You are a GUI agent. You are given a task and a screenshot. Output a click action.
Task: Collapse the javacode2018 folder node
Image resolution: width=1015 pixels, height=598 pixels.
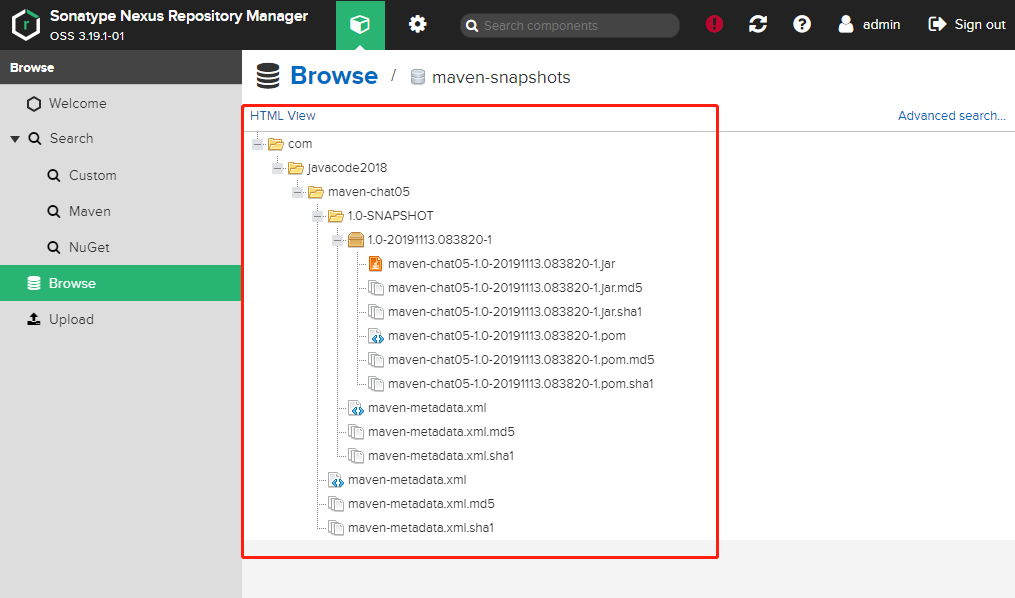pos(278,168)
